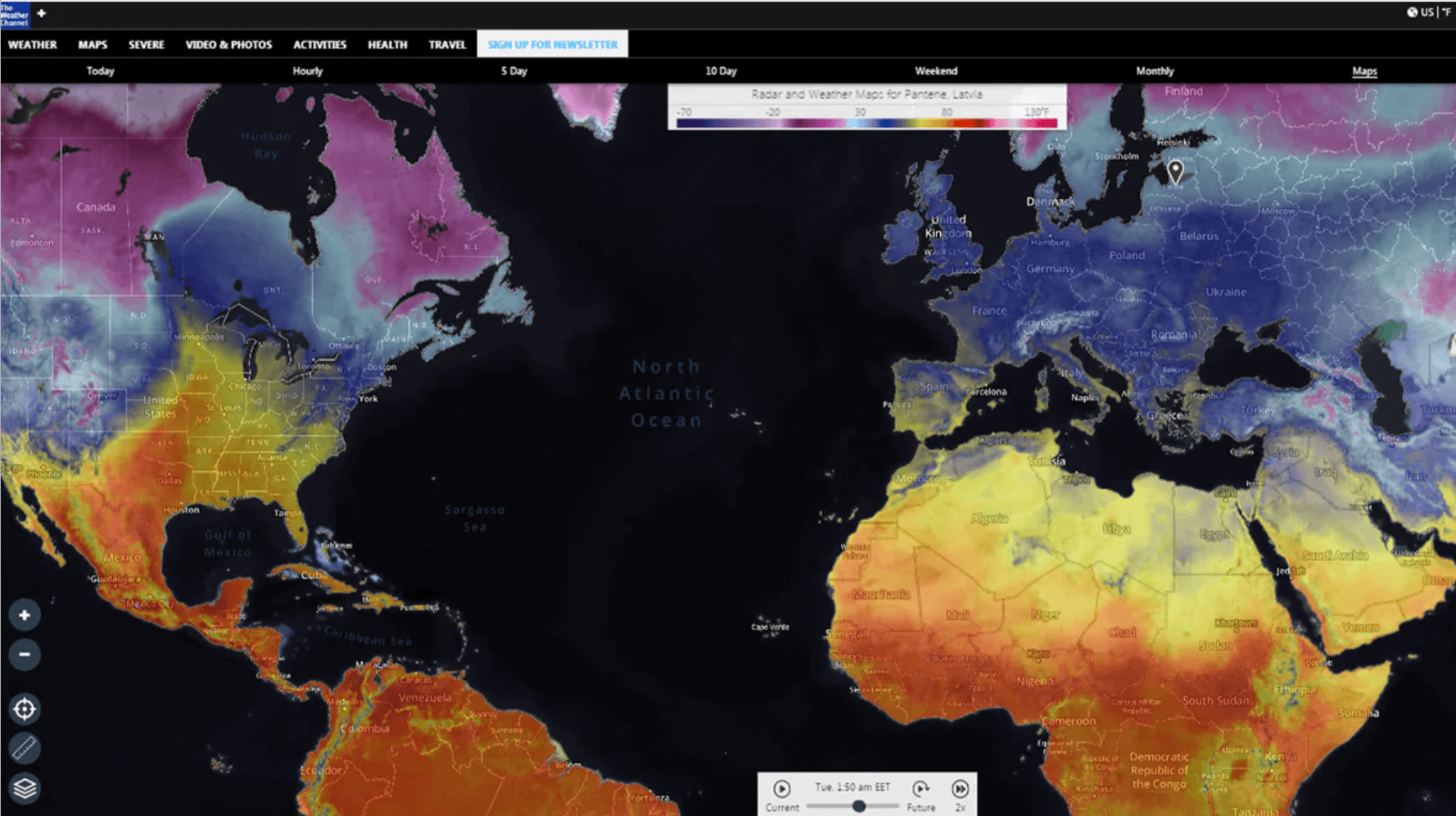Open the VIDEO & PHOTOS menu

pyautogui.click(x=228, y=44)
